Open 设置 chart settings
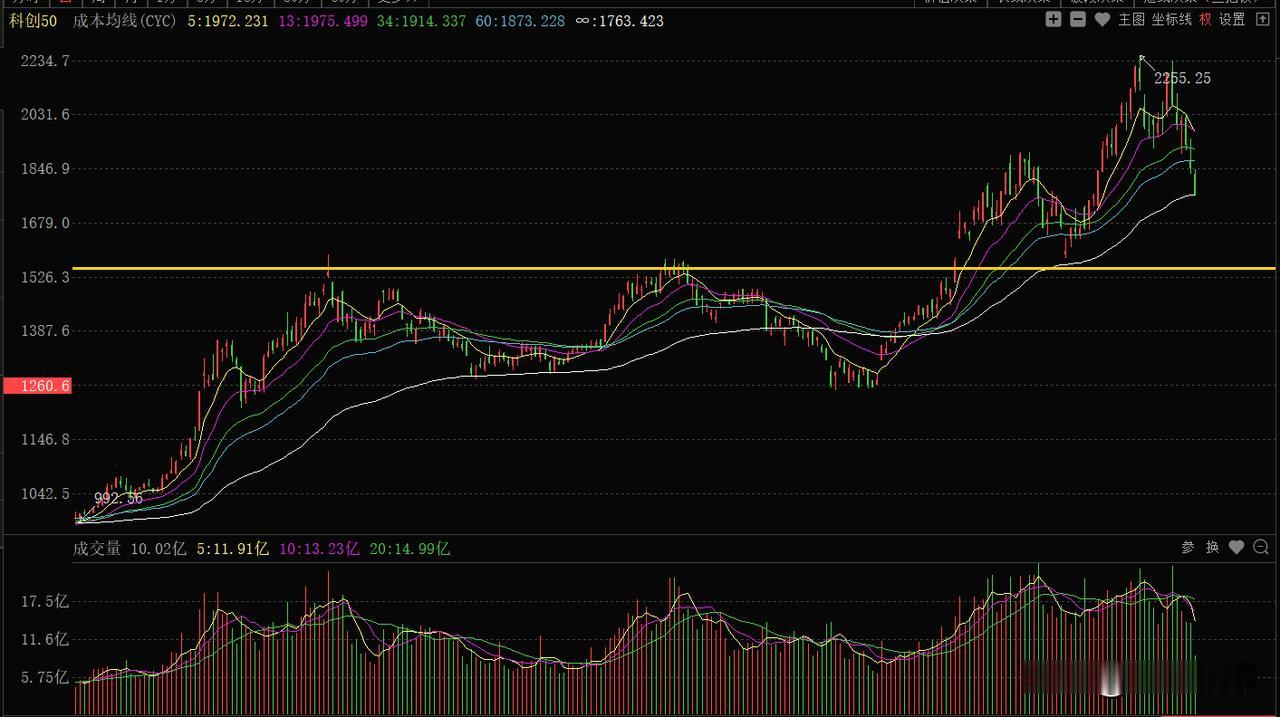Image resolution: width=1280 pixels, height=717 pixels. [1232, 19]
